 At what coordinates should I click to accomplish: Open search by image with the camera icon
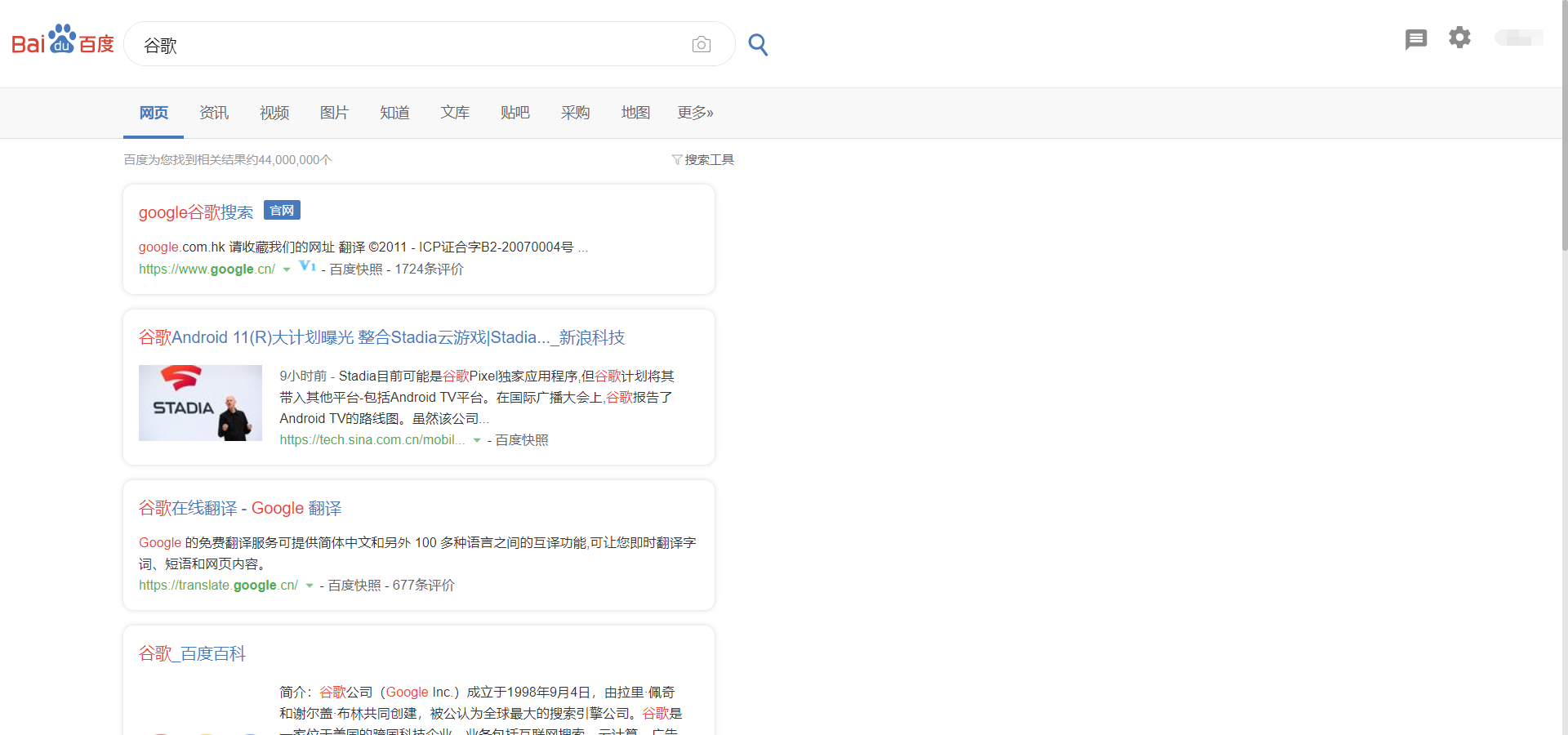tap(701, 44)
